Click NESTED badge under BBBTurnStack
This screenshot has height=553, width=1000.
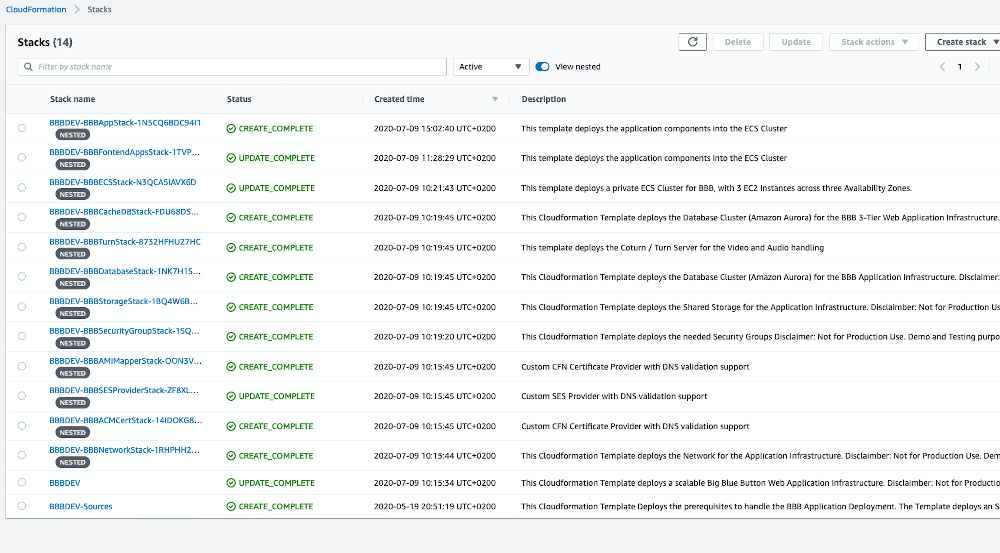tap(72, 254)
